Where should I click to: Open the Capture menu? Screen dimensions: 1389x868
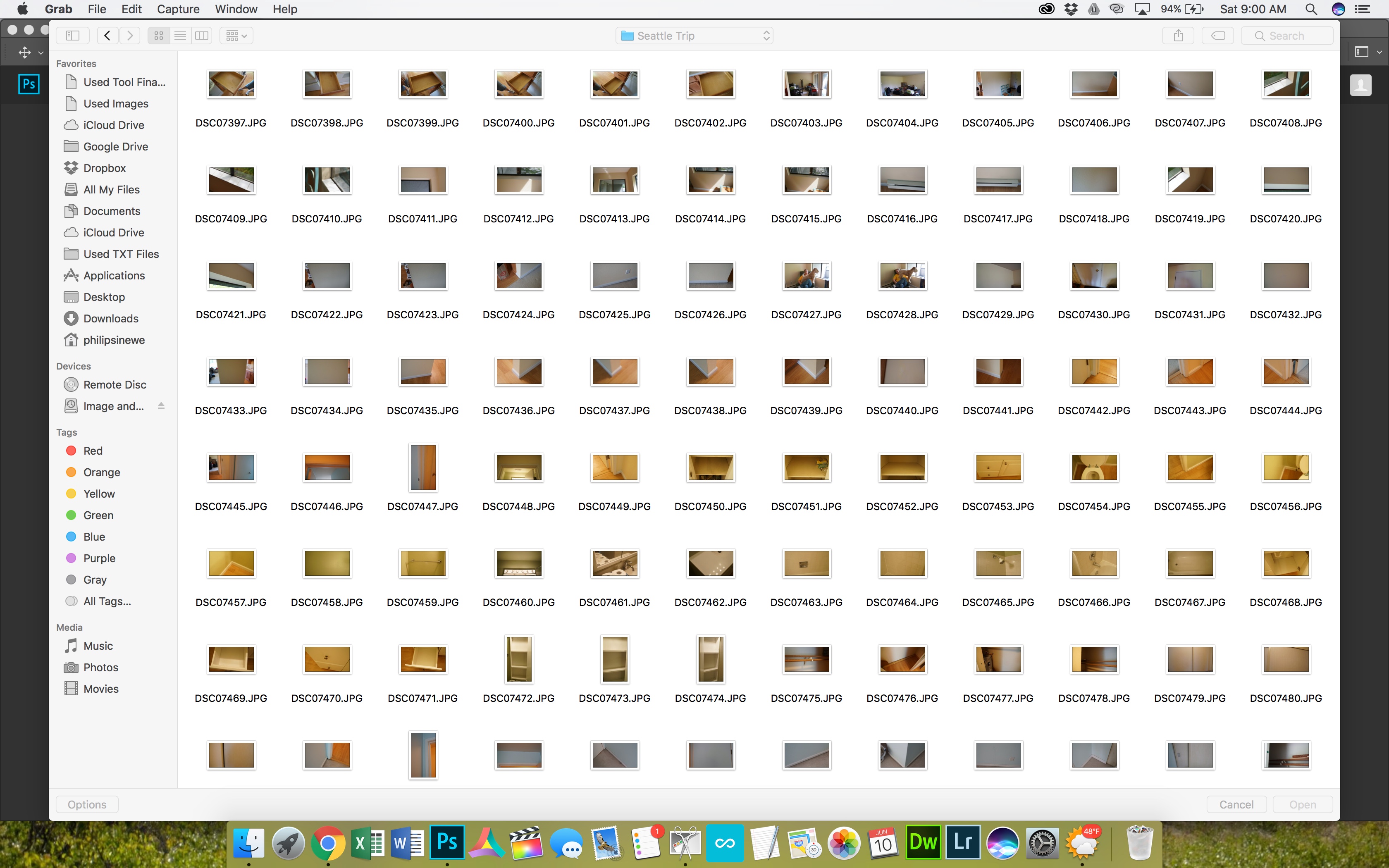(x=178, y=9)
